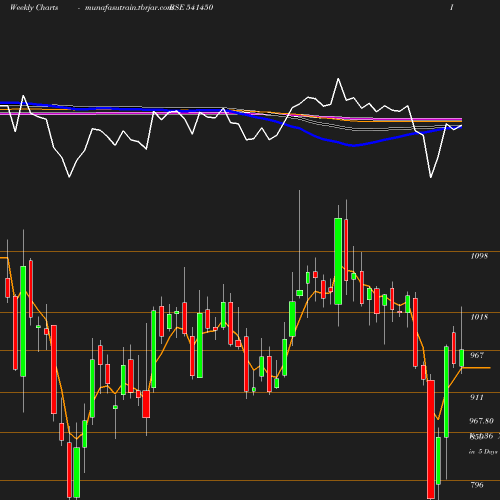This screenshot has height=500, width=500.
Task: Click the website name in the header
Action: click(x=128, y=7)
